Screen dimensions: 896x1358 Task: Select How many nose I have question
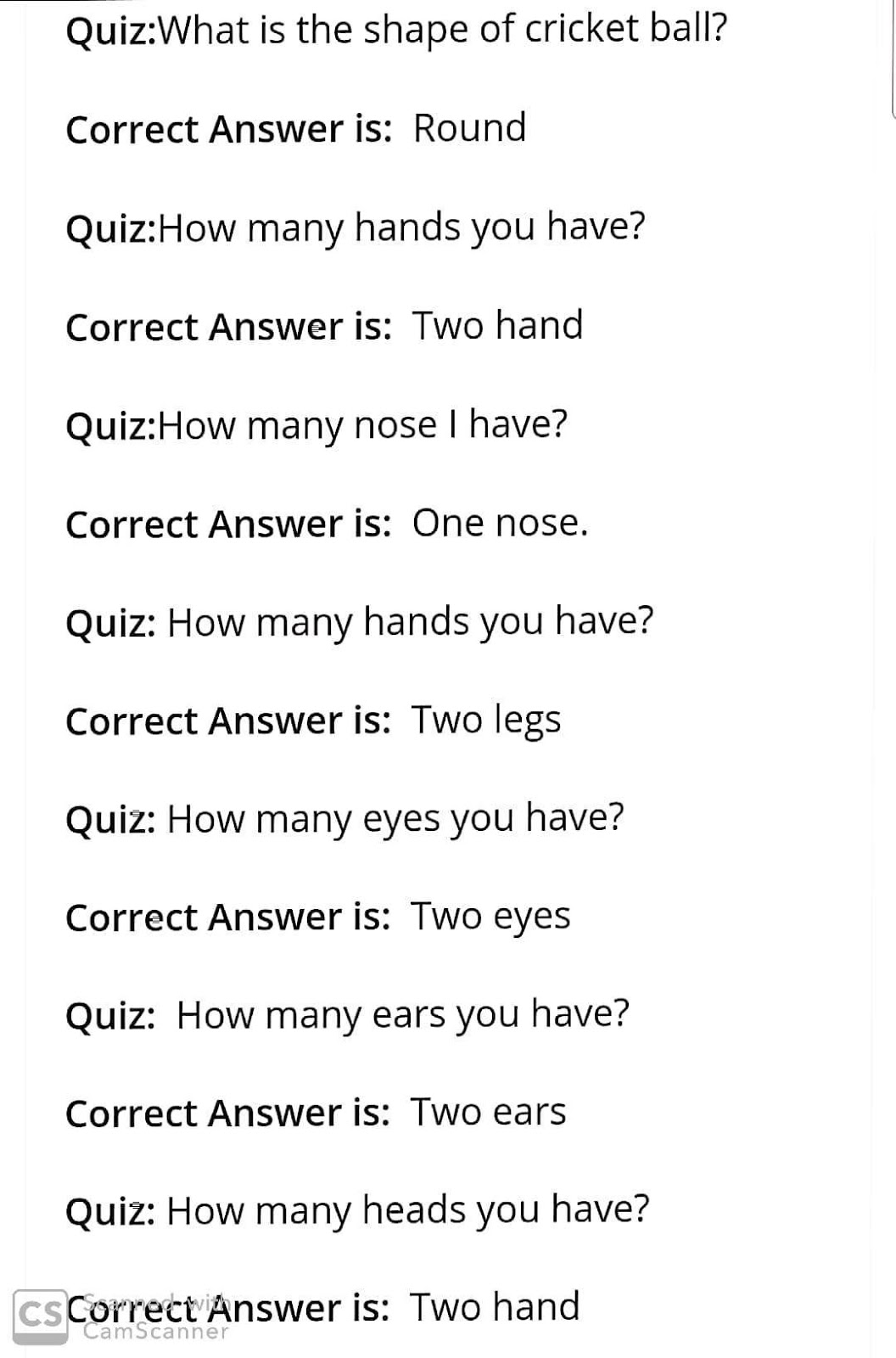[316, 424]
